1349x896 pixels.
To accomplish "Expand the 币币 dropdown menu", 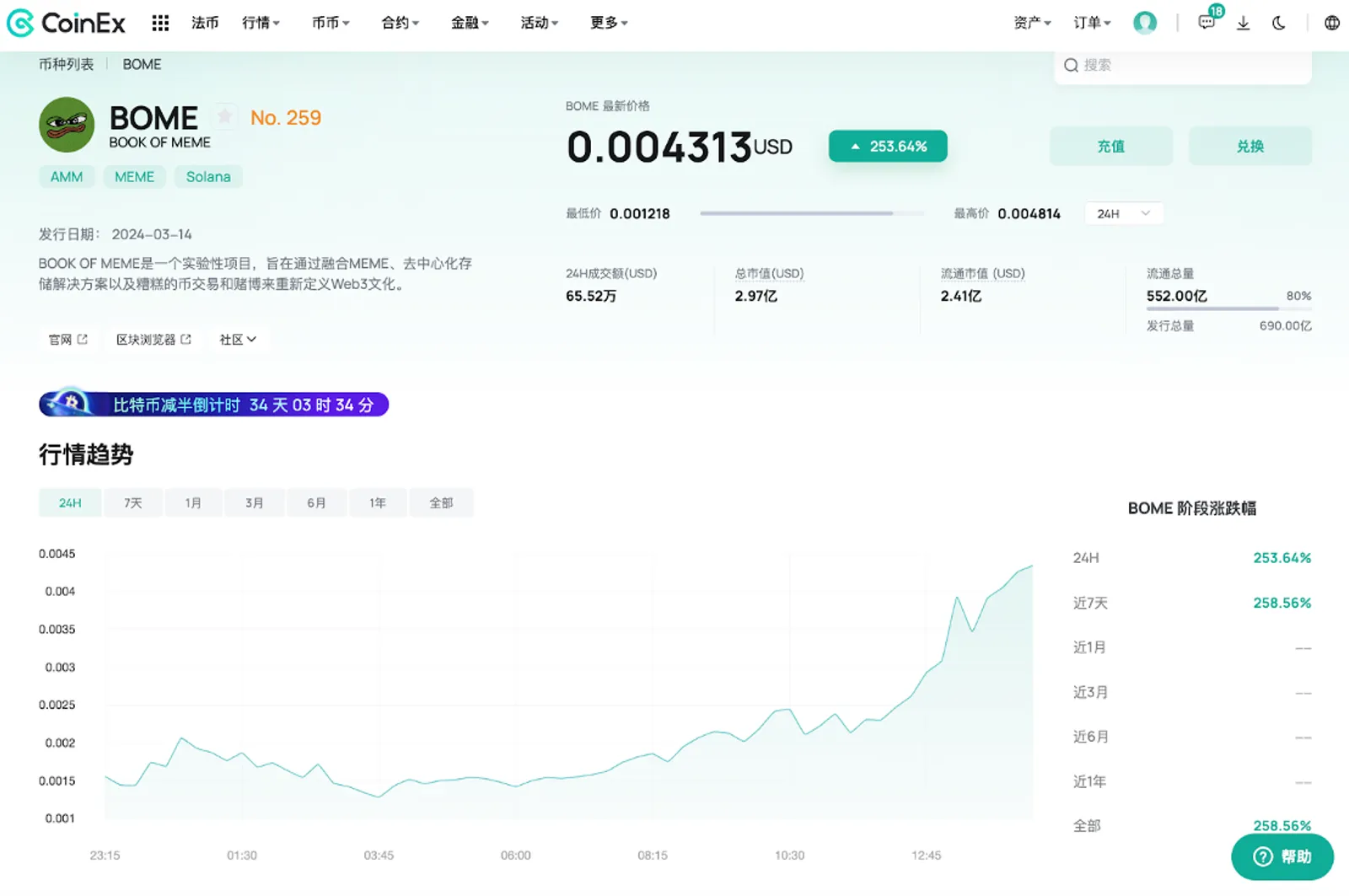I will (331, 23).
